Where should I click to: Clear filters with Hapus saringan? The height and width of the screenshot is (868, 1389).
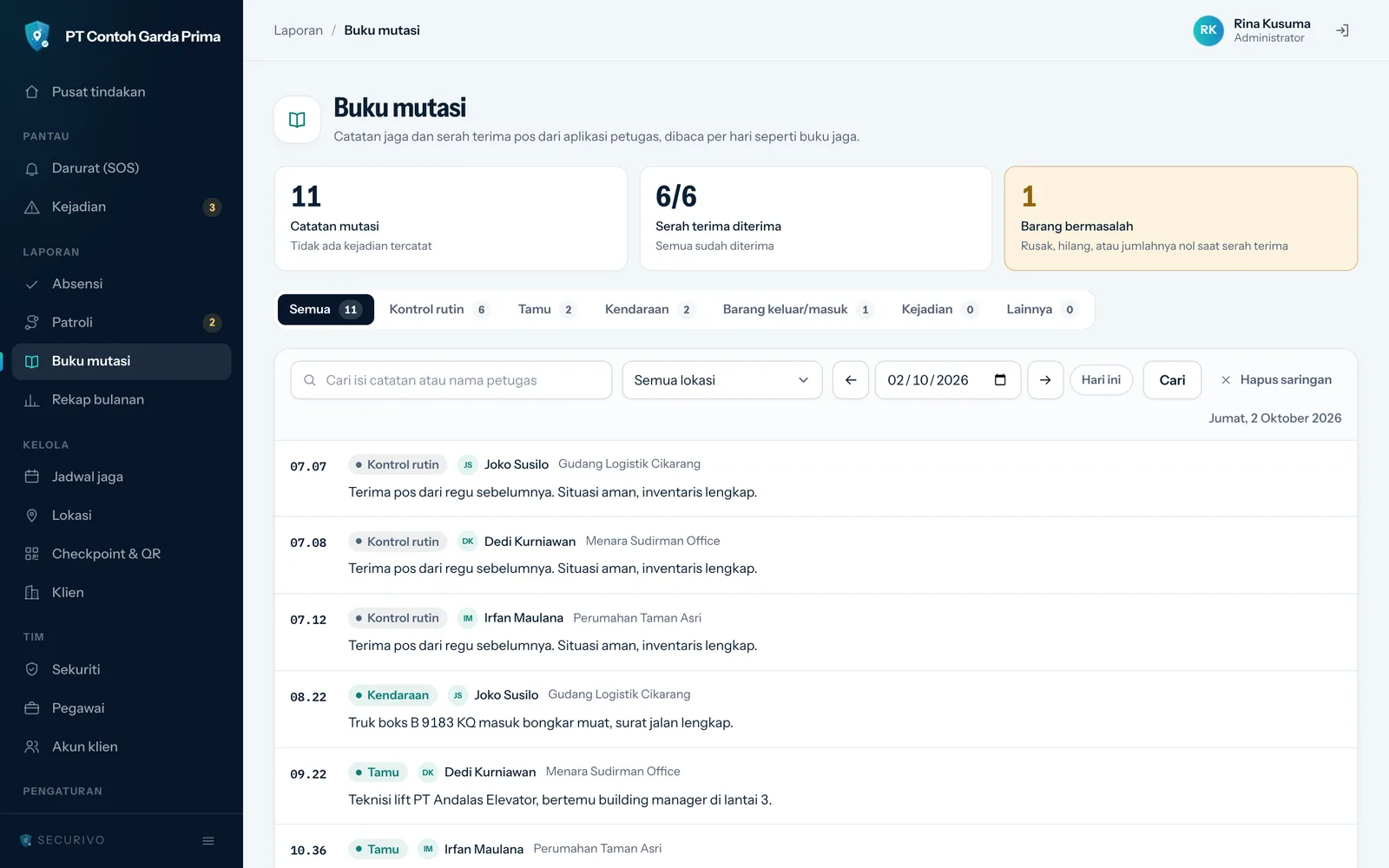click(1276, 380)
